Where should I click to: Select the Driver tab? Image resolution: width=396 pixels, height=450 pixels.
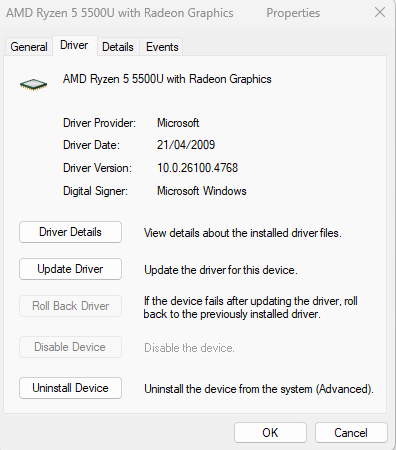[x=74, y=45]
